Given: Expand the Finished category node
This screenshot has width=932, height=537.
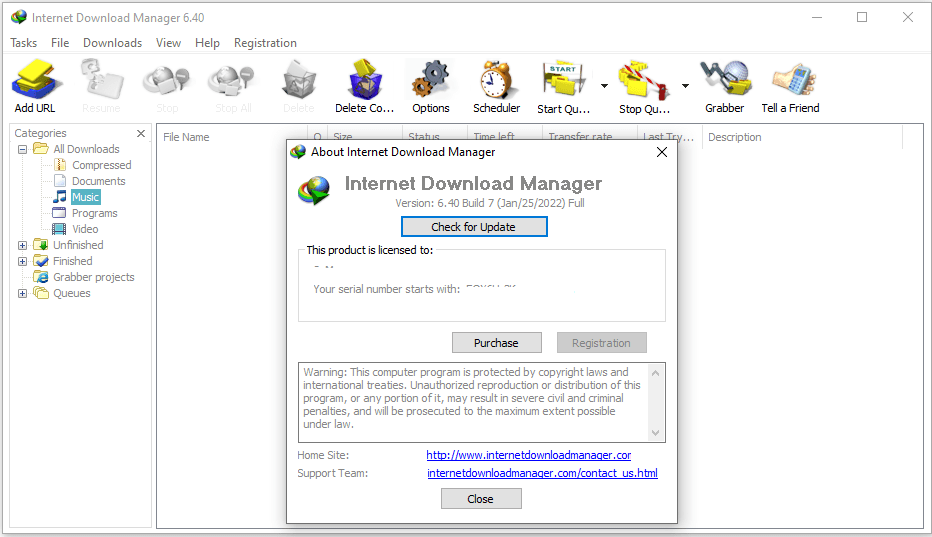Looking at the screenshot, I should click(x=23, y=261).
